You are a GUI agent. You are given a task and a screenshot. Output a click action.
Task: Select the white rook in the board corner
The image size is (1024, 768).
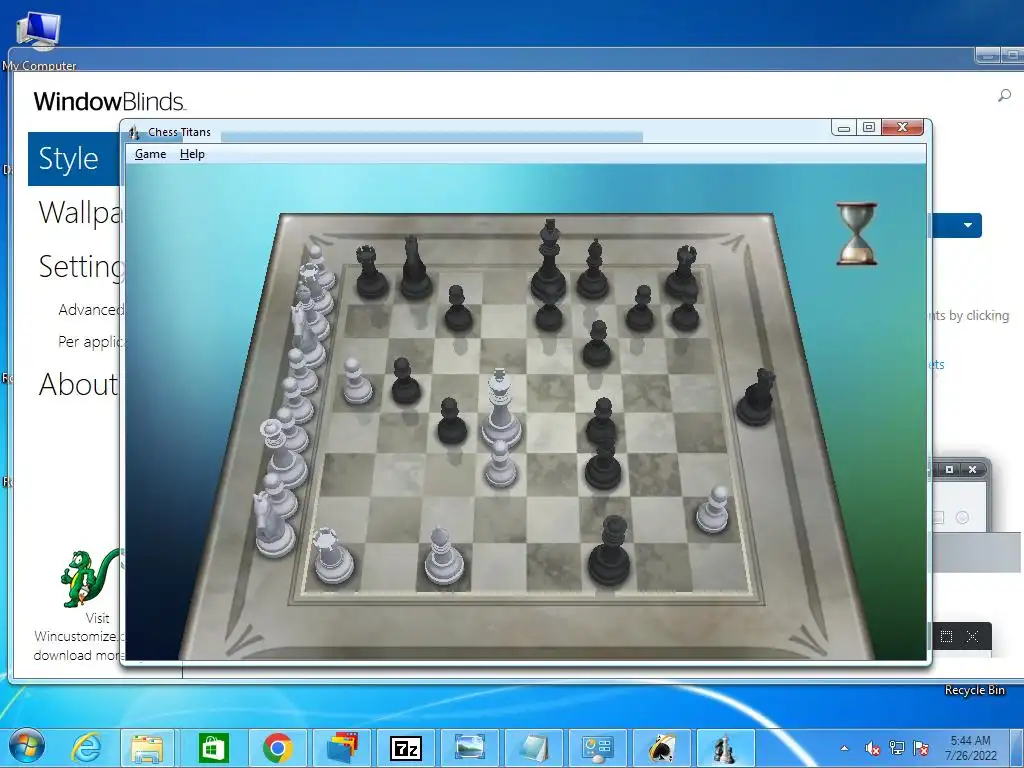pos(332,556)
